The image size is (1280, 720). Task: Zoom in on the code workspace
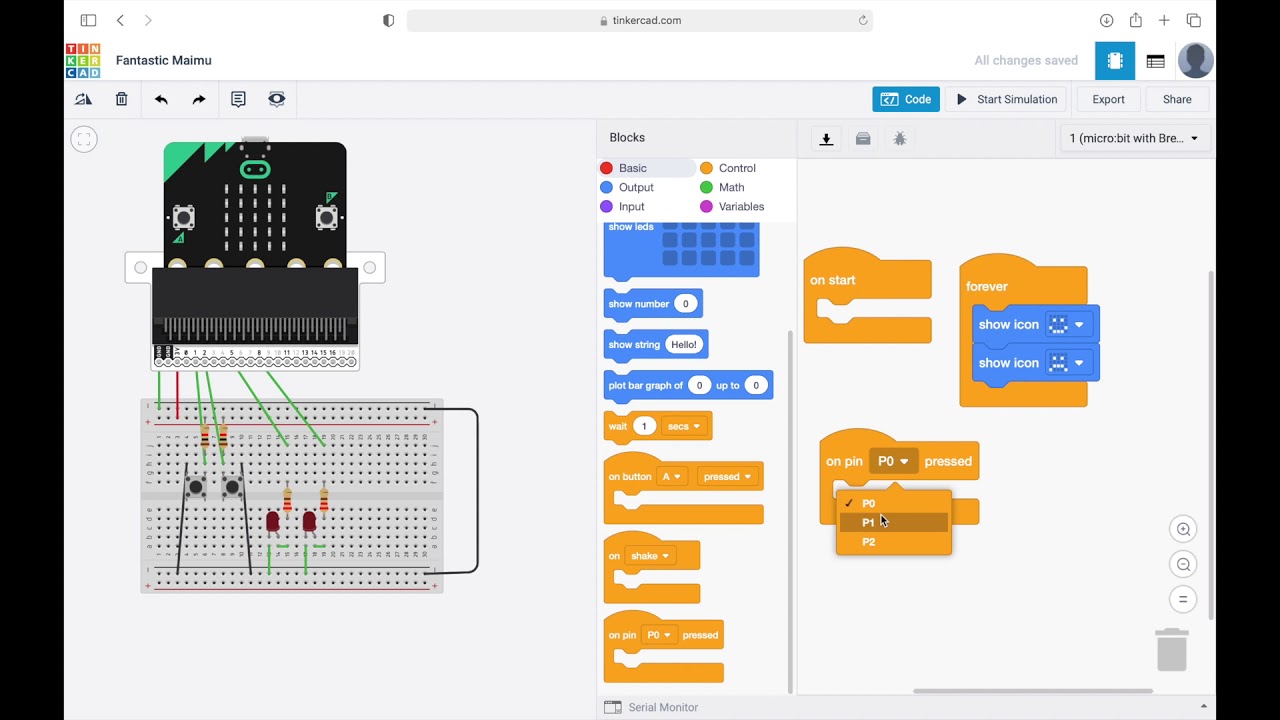pos(1183,529)
